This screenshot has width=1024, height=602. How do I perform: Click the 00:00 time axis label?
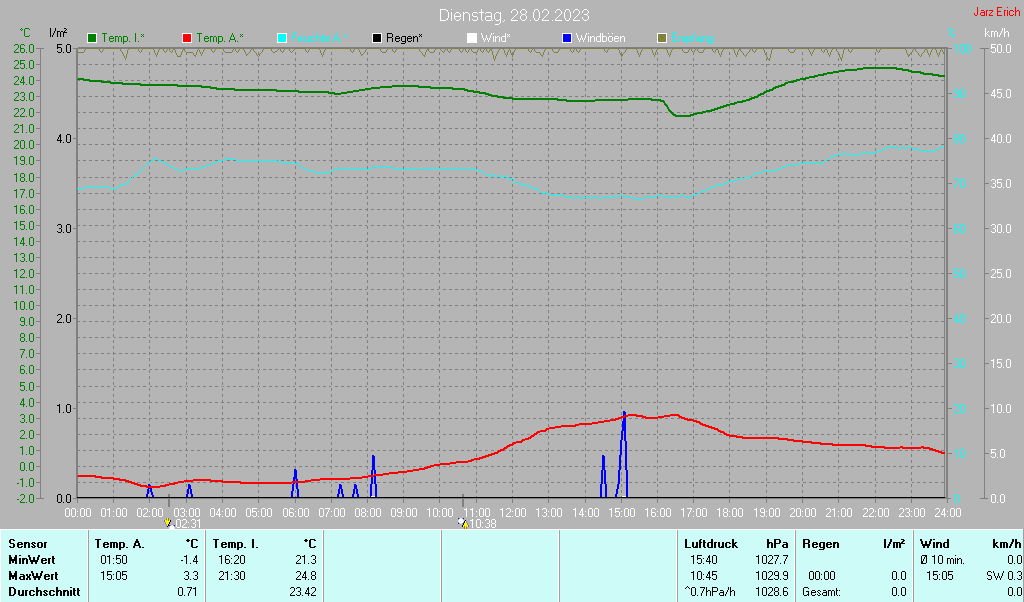[78, 513]
